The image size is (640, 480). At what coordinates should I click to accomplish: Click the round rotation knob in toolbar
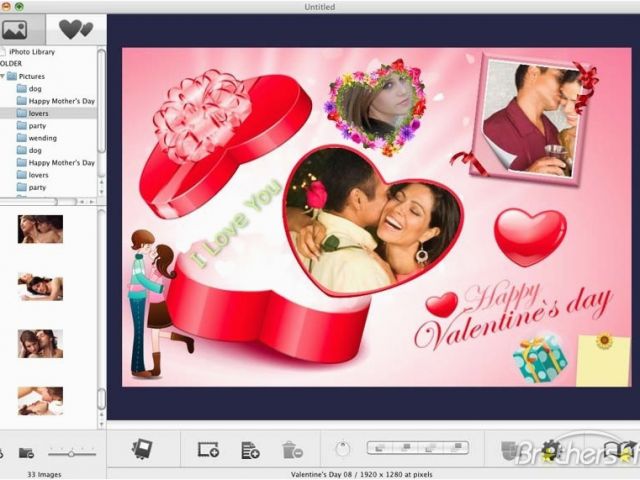point(342,450)
